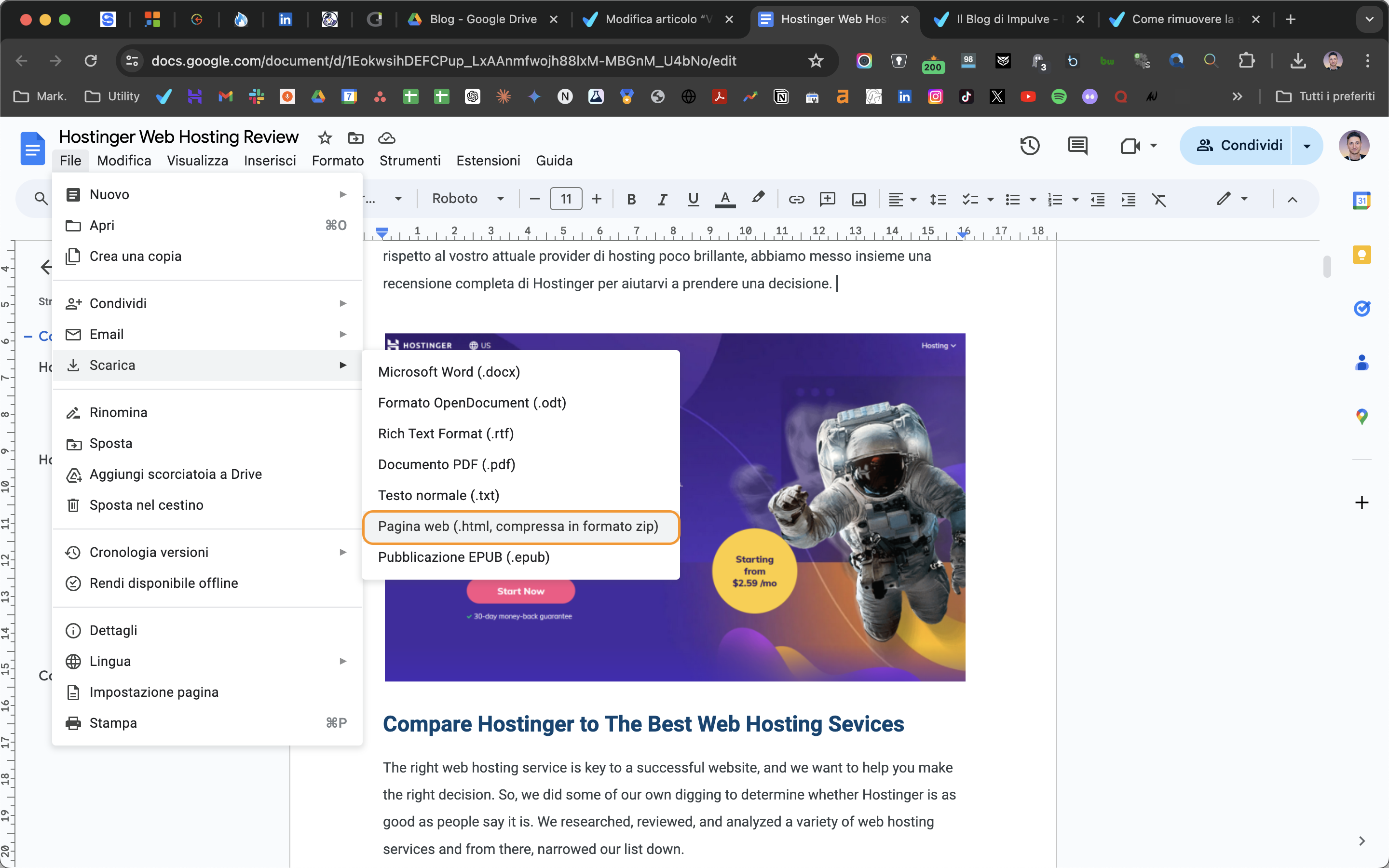1389x868 pixels.
Task: Bookmark page with address bar star
Action: pos(815,61)
